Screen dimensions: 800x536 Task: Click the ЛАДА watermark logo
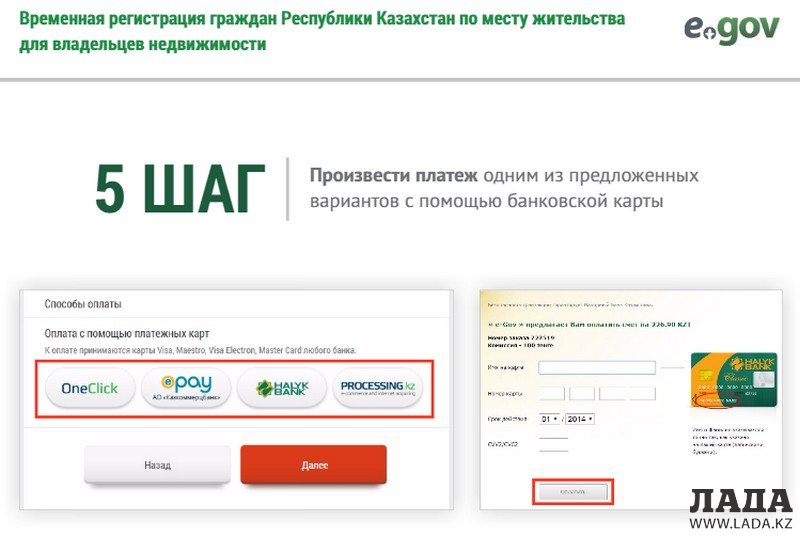[x=741, y=501]
